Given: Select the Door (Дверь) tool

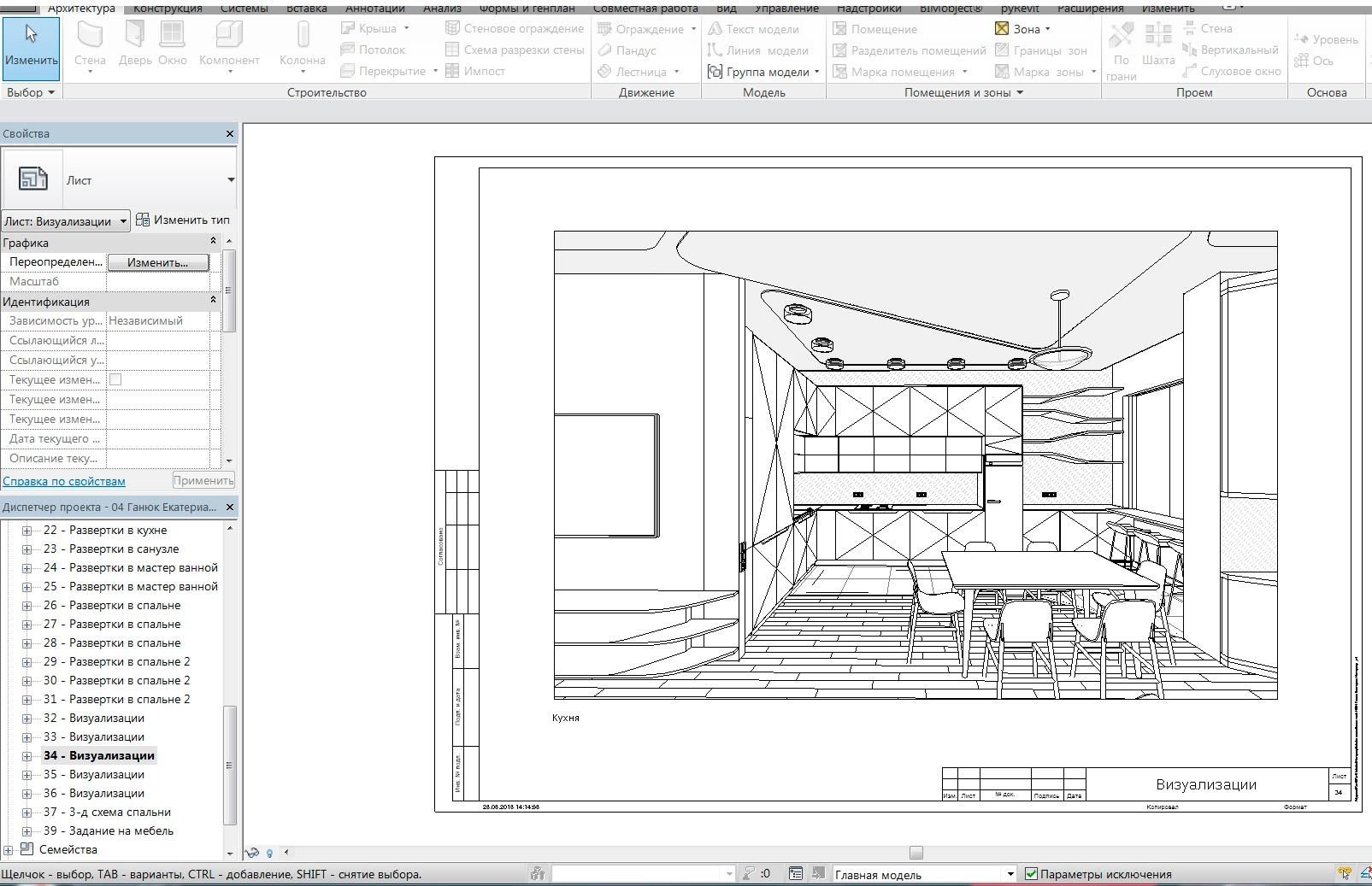Looking at the screenshot, I should point(135,44).
